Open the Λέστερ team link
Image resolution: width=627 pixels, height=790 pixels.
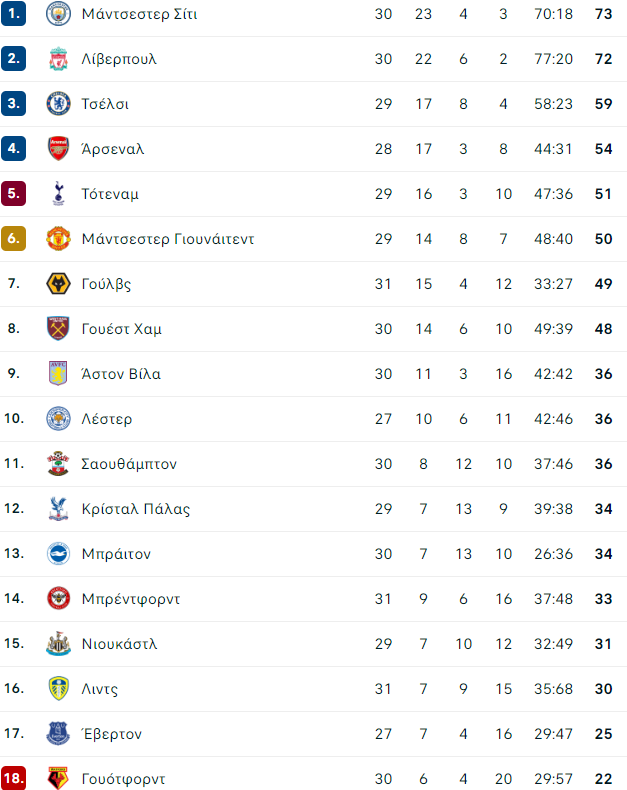[107, 419]
